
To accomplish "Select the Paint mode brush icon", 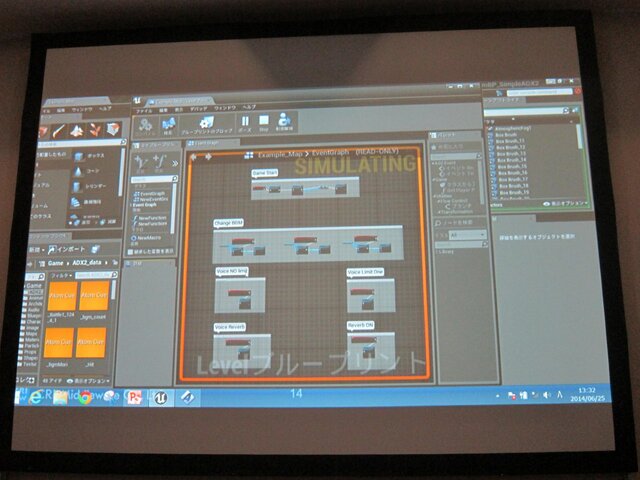I will click(x=58, y=131).
